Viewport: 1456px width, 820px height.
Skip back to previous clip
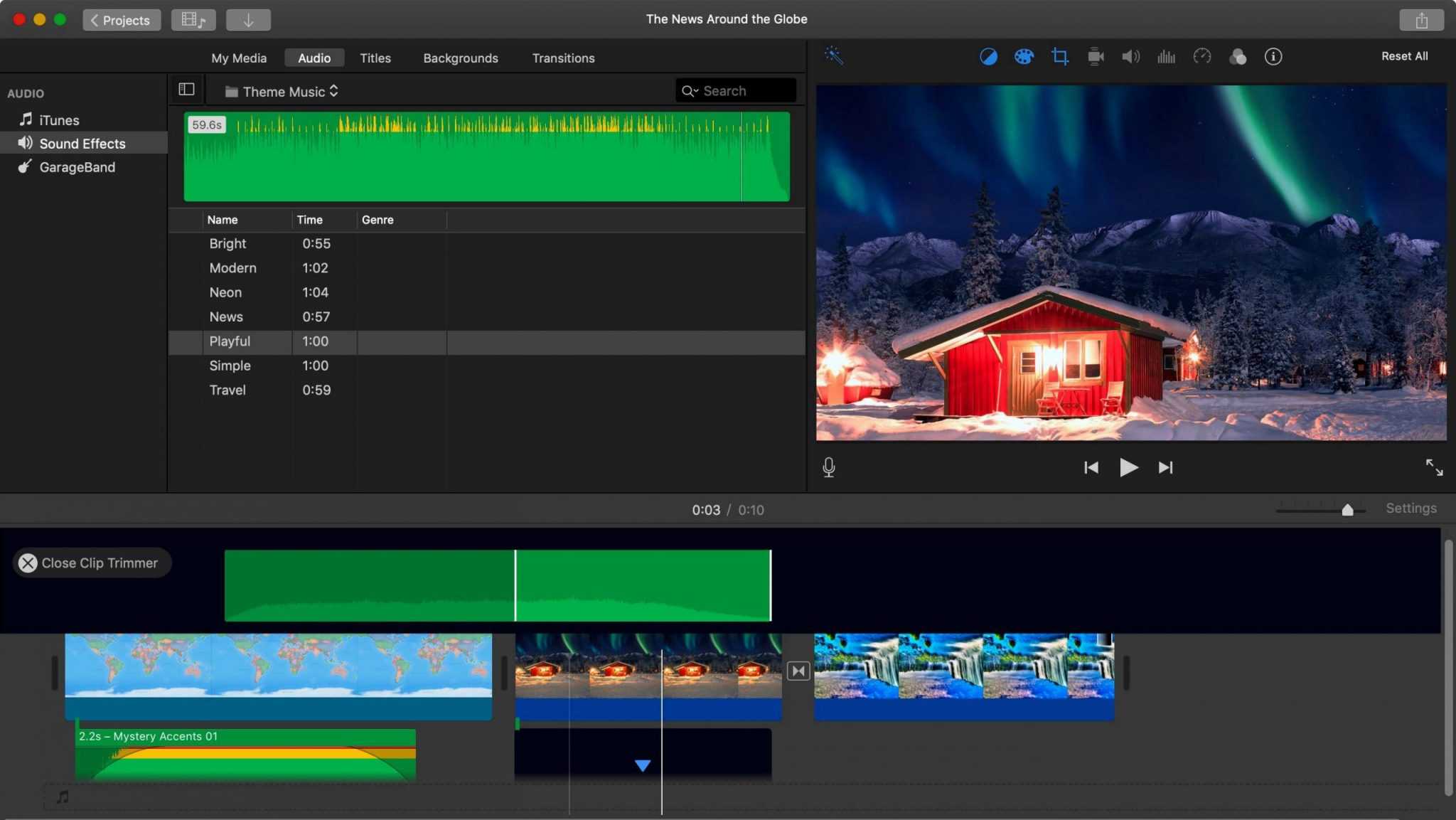tap(1091, 467)
